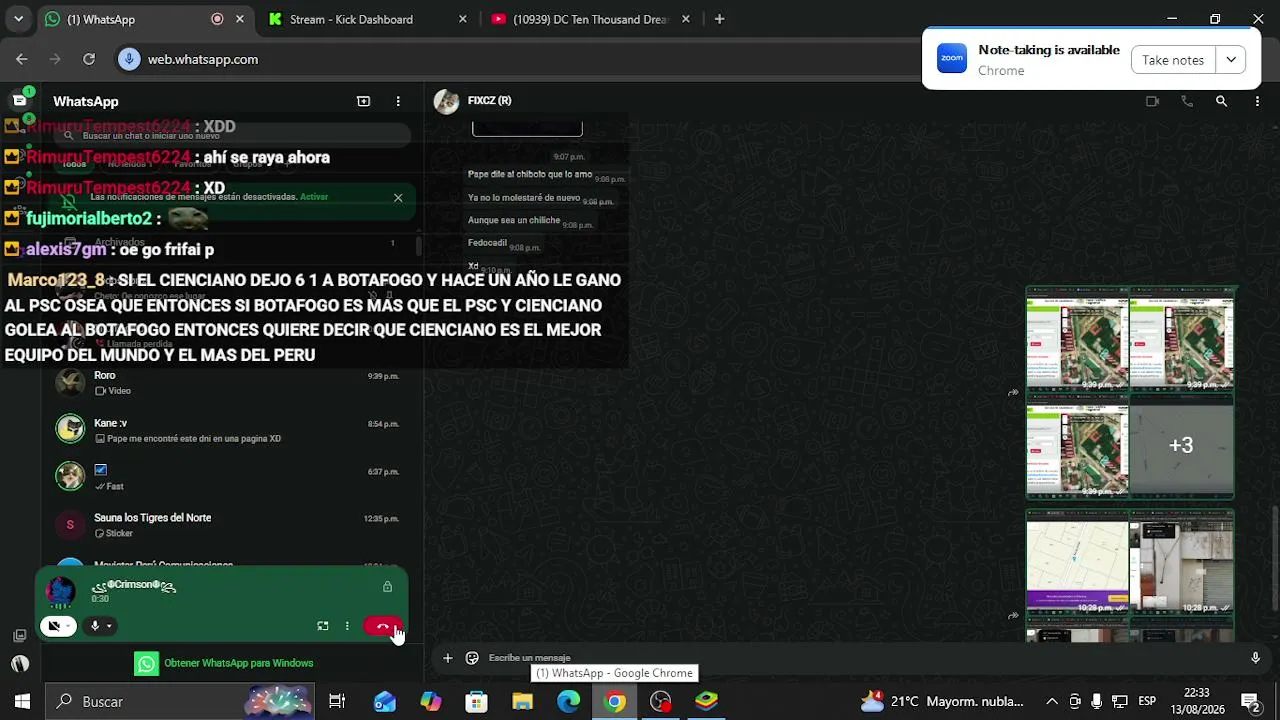Viewport: 1280px width, 720px height.
Task: Expand microphone options arrow in call panel
Action: 109,626
